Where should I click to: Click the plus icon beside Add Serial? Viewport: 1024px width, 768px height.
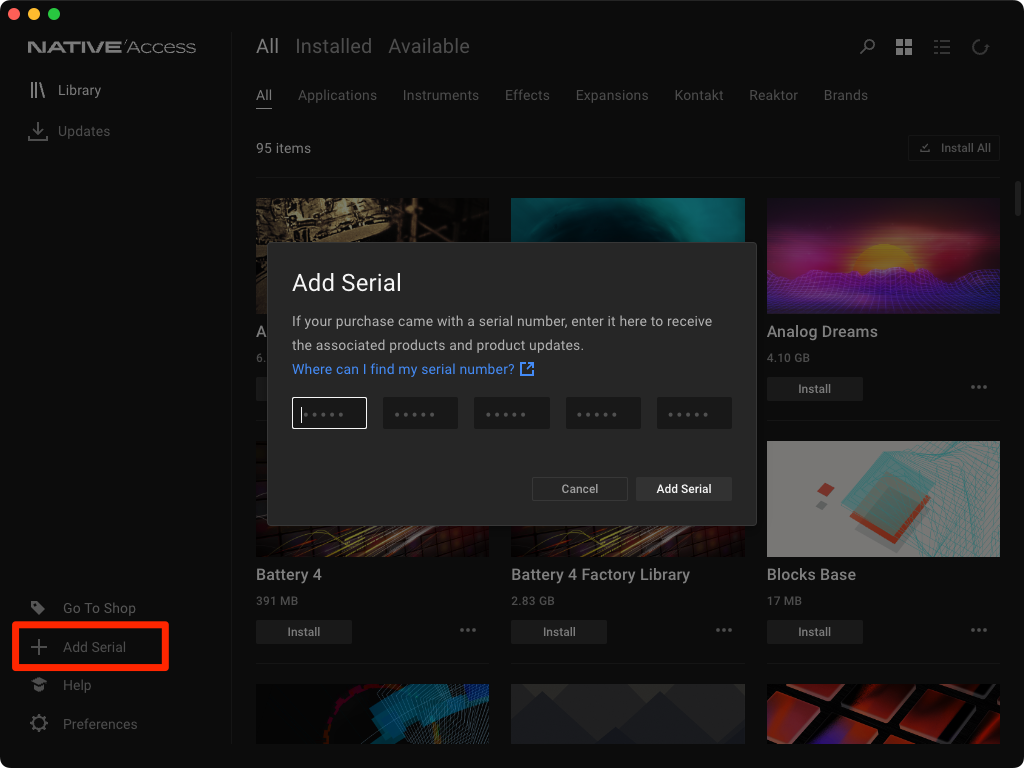tap(39, 647)
